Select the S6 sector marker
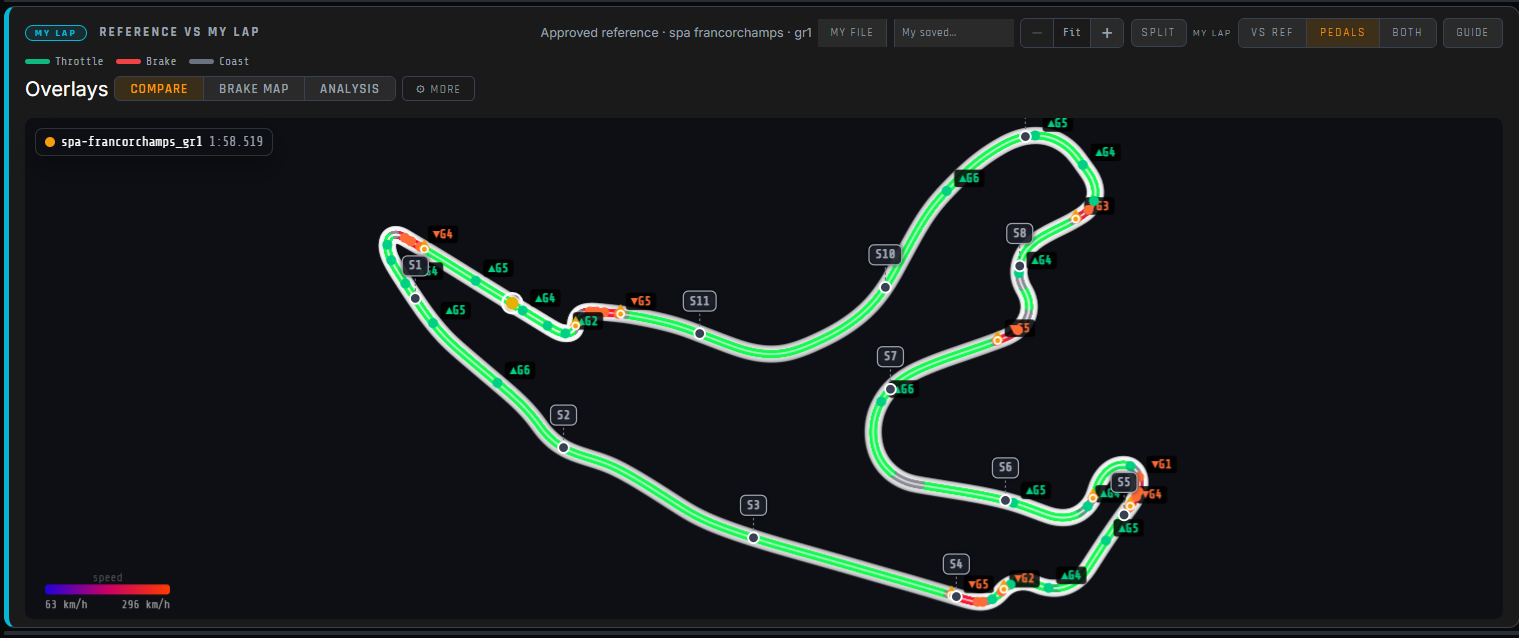Viewport: 1519px width, 638px height. [1005, 467]
